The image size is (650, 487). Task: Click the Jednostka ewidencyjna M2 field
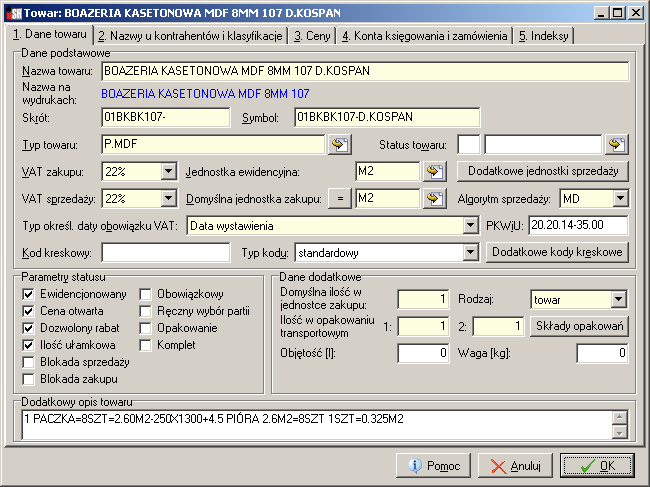click(388, 171)
